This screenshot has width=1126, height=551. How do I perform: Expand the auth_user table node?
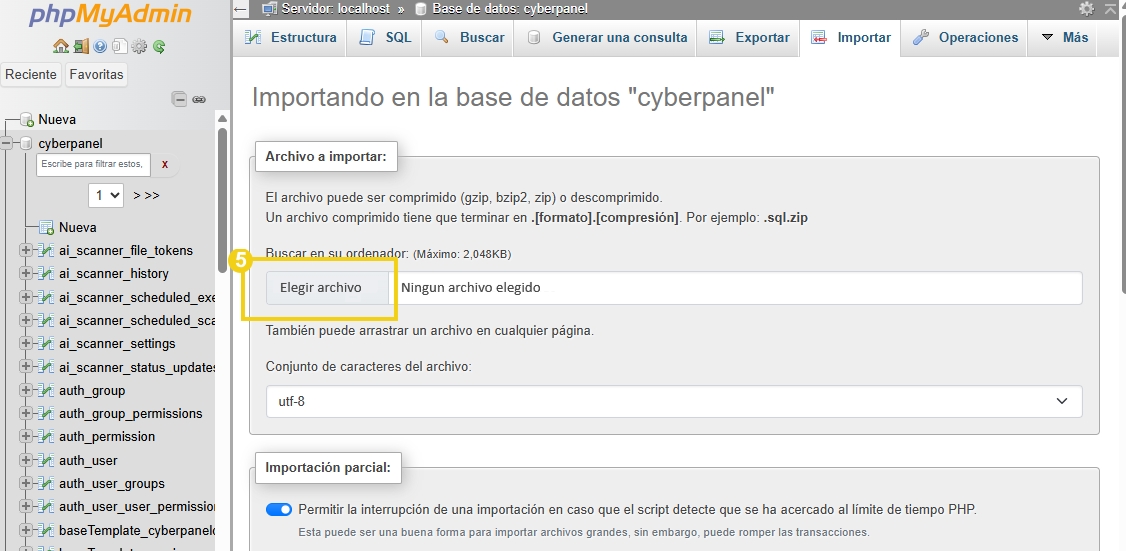[x=27, y=460]
